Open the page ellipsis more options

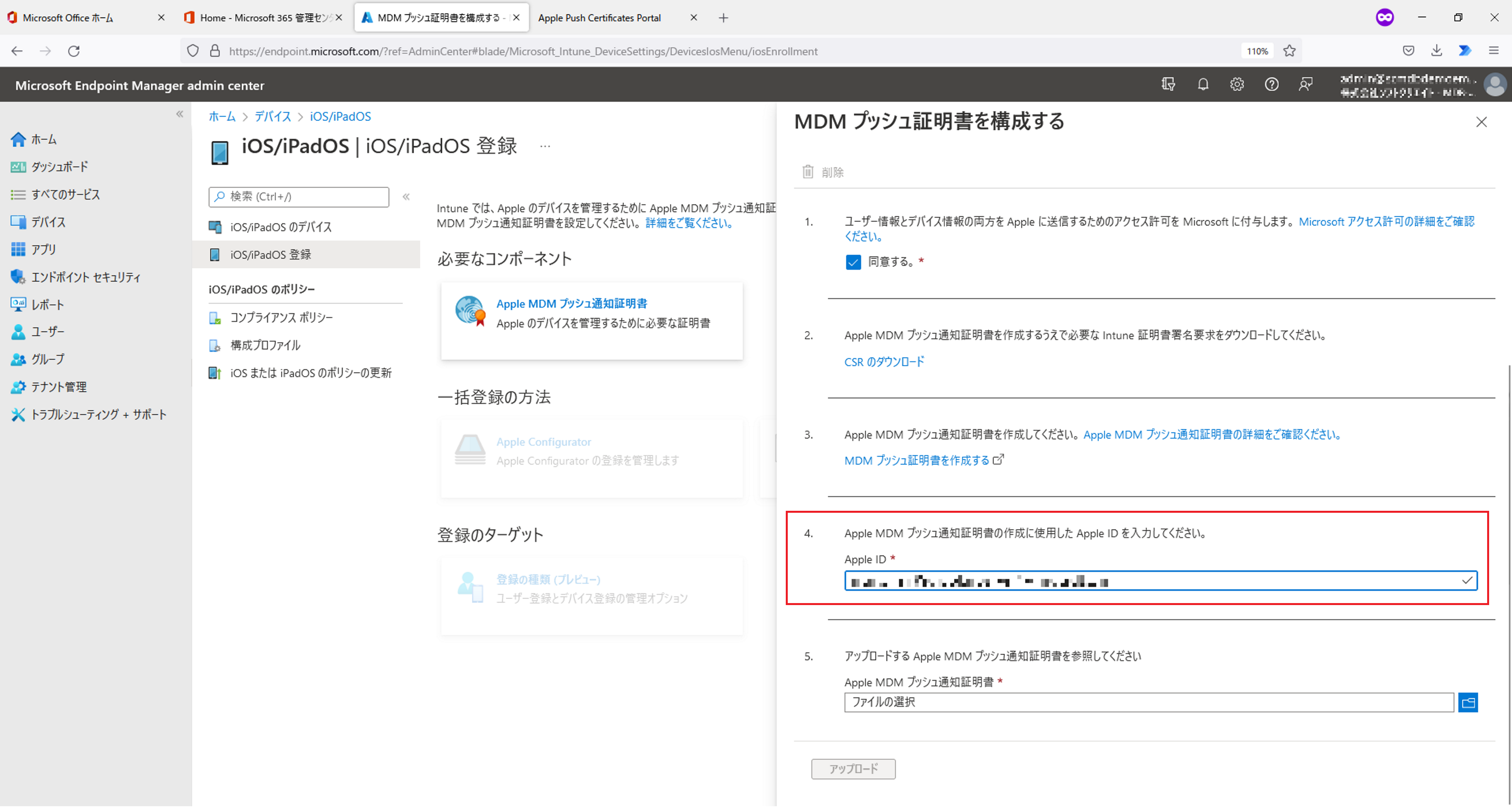545,146
